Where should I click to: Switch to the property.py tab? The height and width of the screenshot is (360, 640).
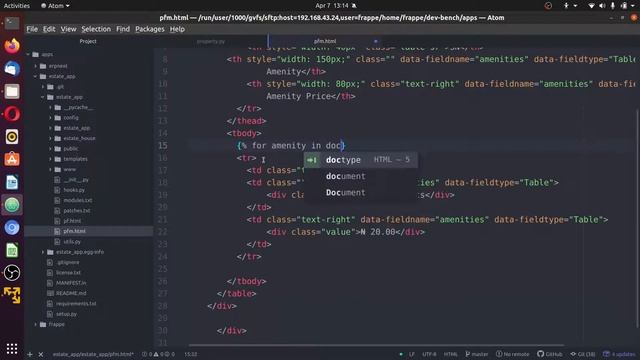211,41
